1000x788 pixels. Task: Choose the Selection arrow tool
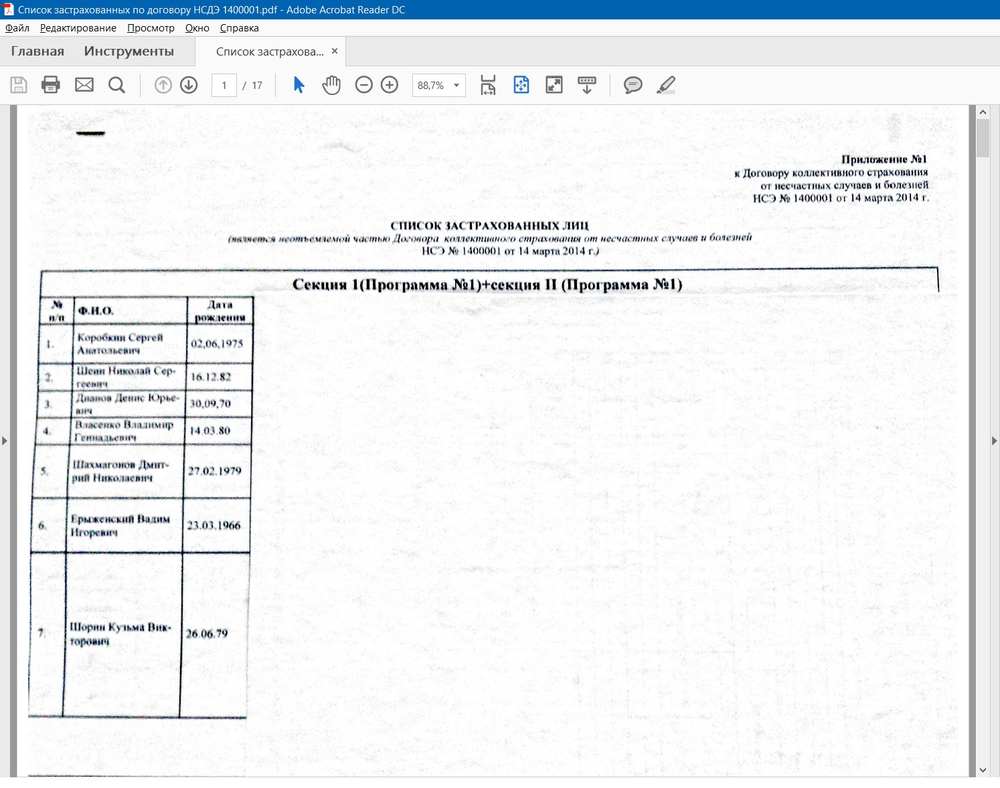(298, 85)
